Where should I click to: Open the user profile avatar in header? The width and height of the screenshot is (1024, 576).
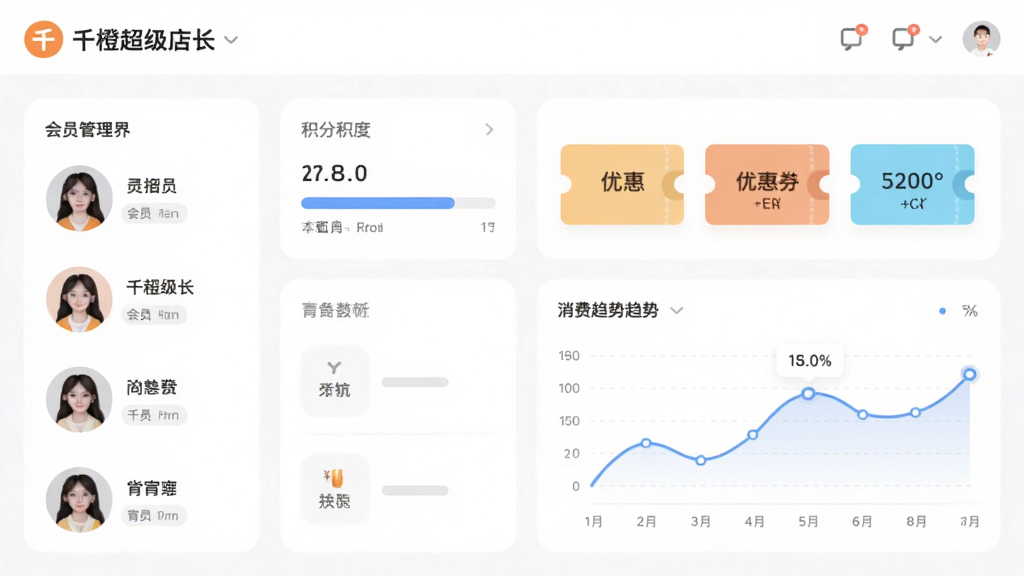(981, 39)
